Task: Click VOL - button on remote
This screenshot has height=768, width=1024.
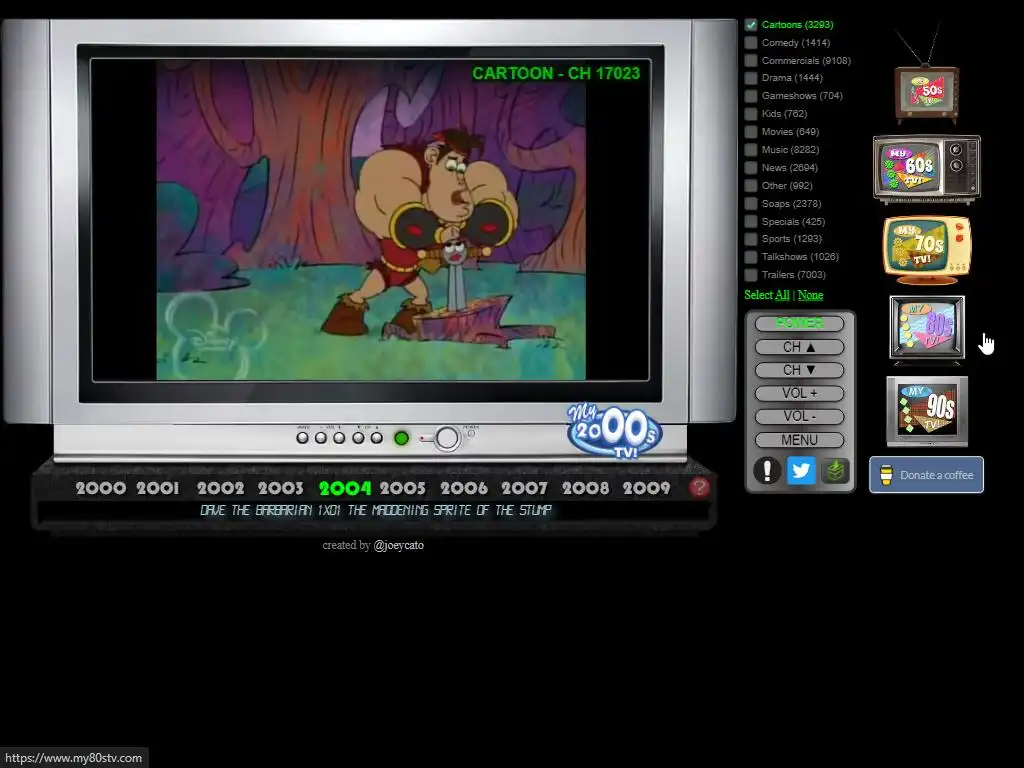Action: pos(799,417)
